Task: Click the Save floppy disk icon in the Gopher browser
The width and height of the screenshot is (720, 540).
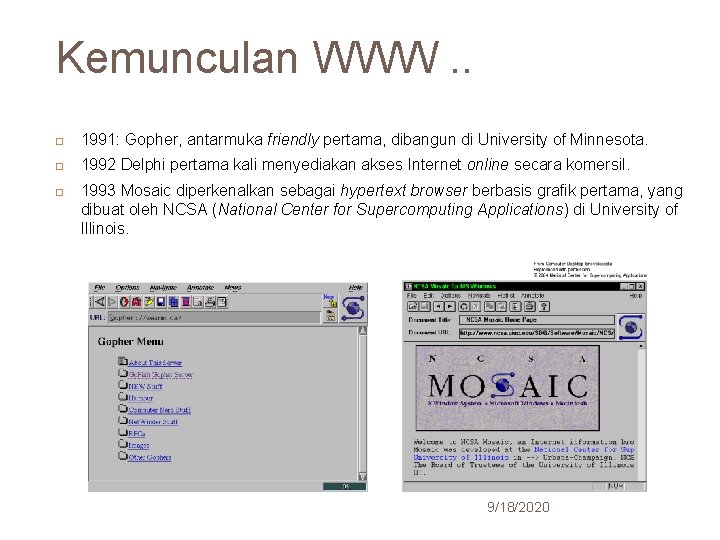Action: coord(161,302)
